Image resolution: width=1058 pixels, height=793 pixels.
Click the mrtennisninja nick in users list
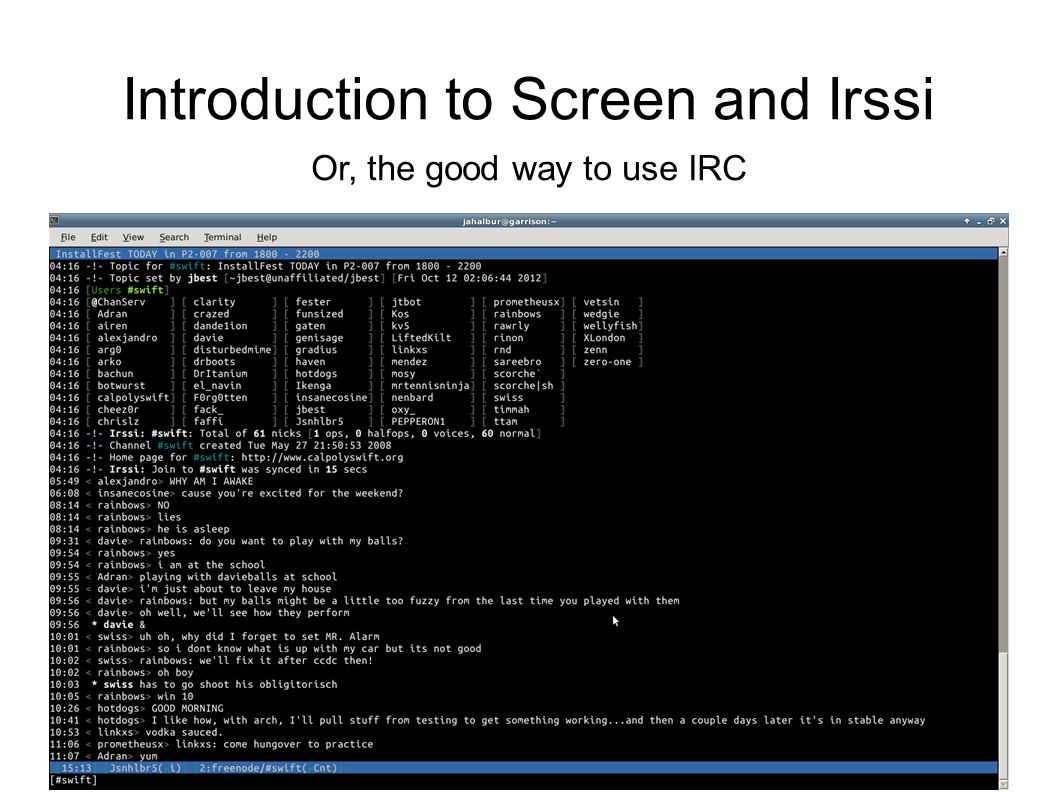430,385
